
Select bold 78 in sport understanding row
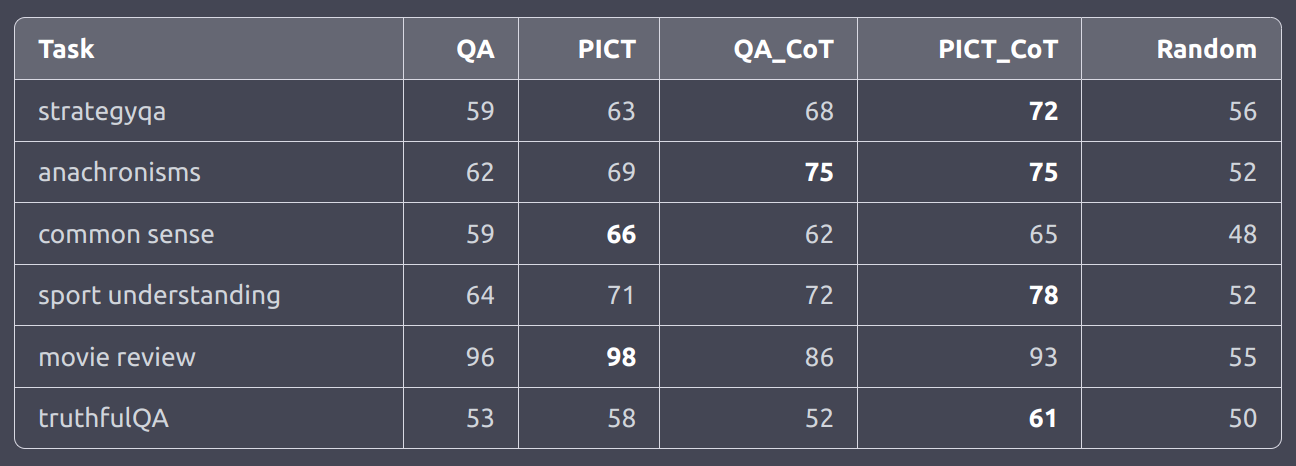[x=1043, y=295]
